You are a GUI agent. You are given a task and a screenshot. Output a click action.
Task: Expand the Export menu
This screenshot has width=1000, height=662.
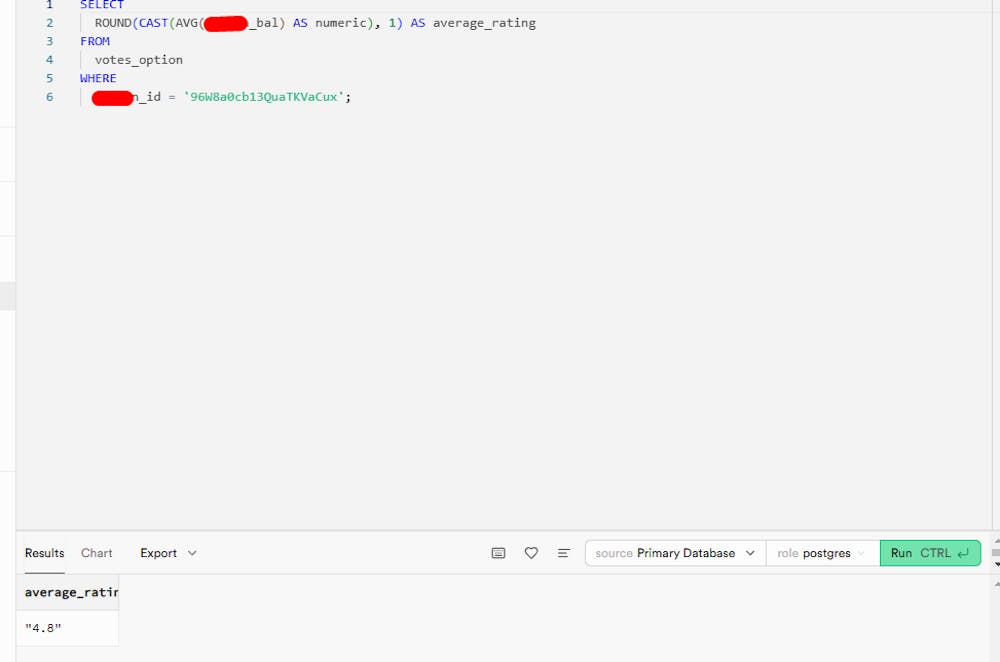168,553
